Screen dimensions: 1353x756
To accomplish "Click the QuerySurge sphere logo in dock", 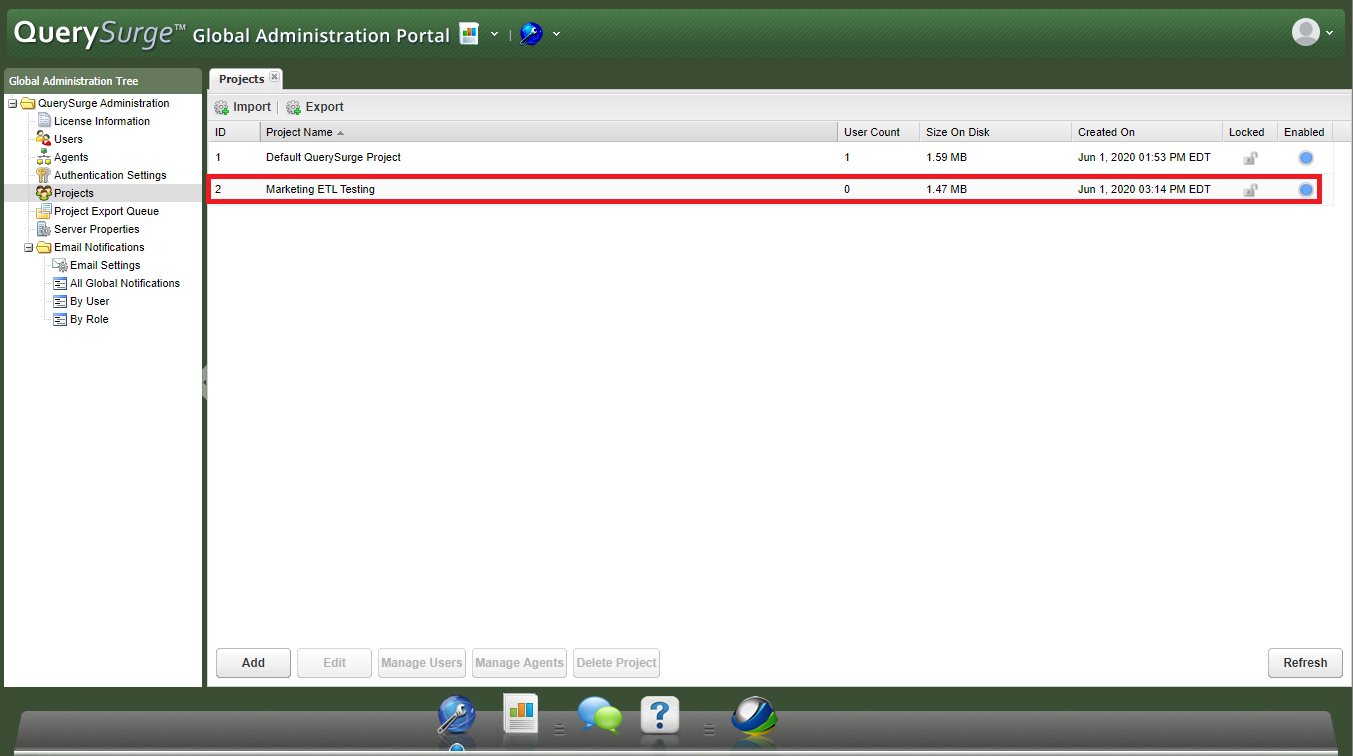I will point(754,716).
